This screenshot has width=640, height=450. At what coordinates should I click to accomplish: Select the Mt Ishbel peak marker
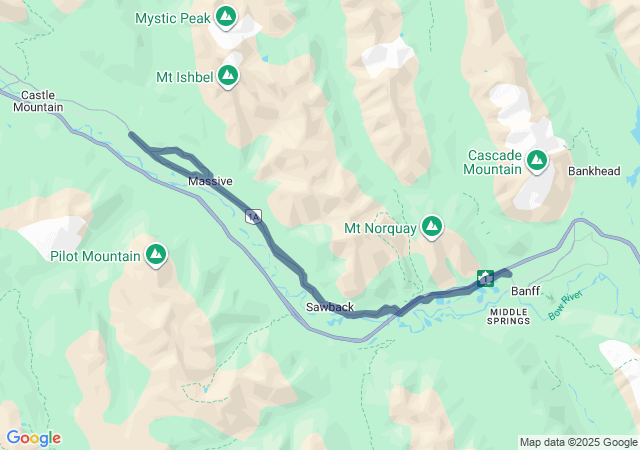[x=228, y=76]
